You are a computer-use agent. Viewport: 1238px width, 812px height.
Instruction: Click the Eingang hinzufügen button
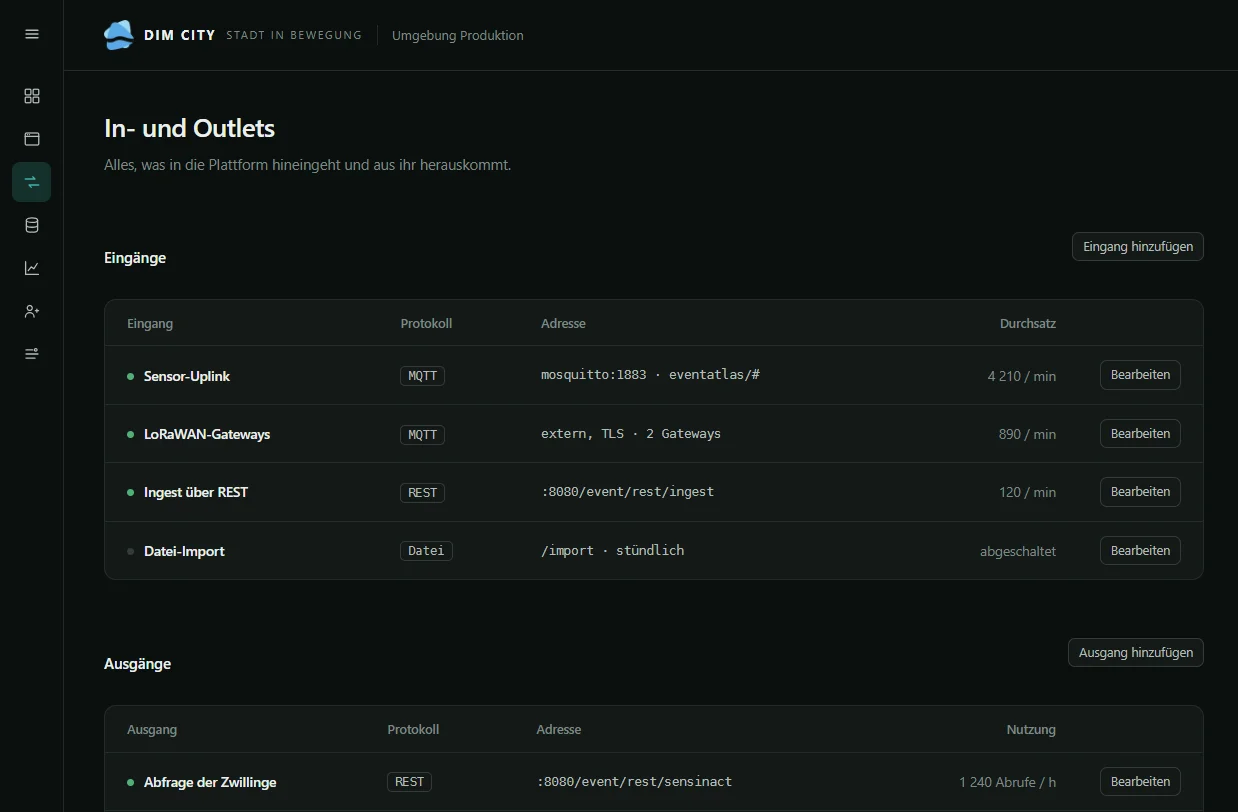[x=1138, y=247]
